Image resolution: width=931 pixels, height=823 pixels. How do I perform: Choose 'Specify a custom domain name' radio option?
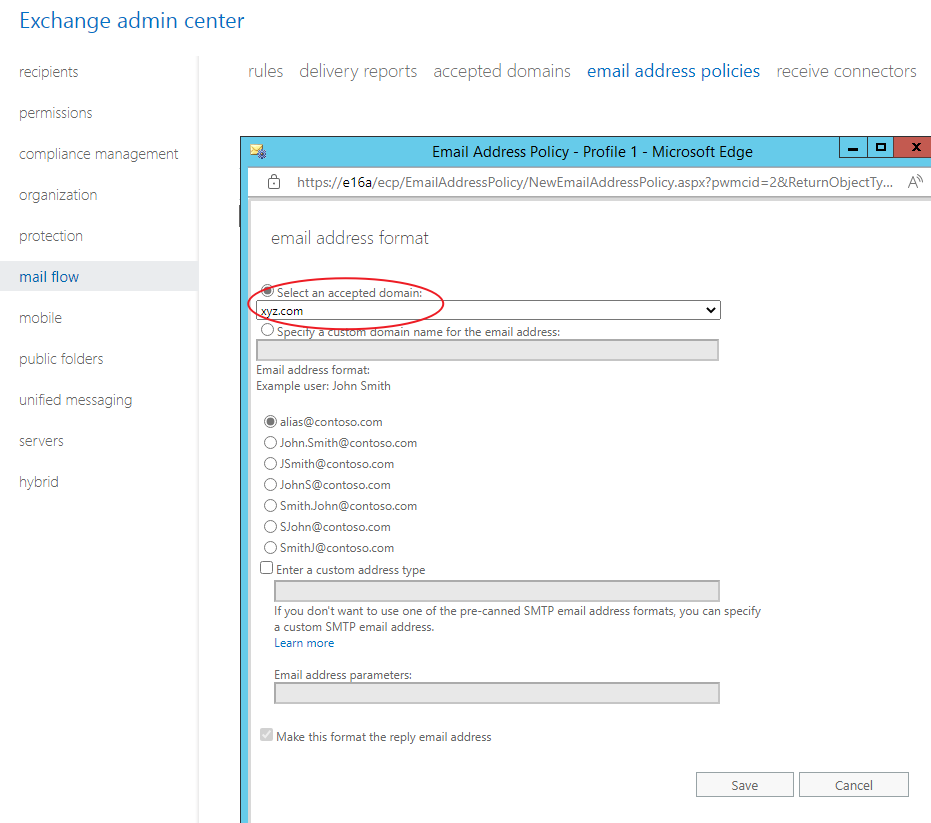[268, 330]
